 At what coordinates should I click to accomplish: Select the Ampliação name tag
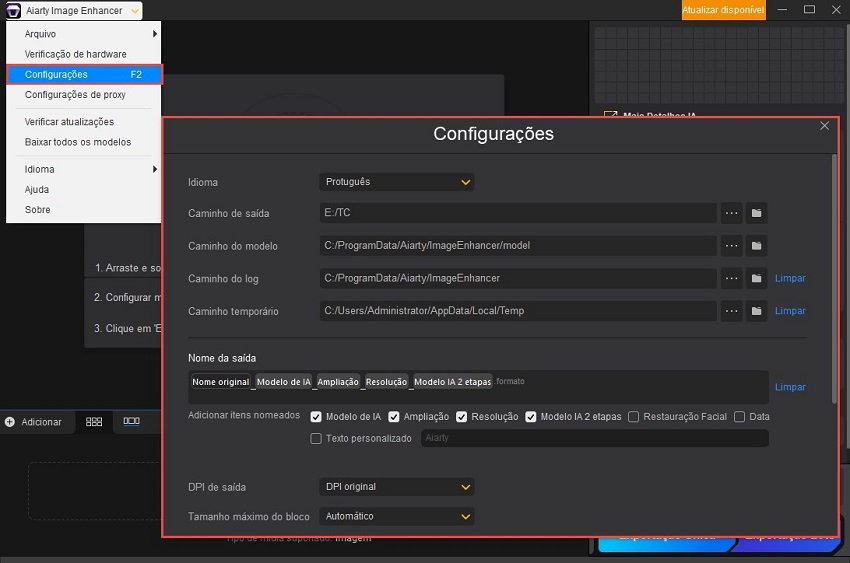pyautogui.click(x=338, y=381)
